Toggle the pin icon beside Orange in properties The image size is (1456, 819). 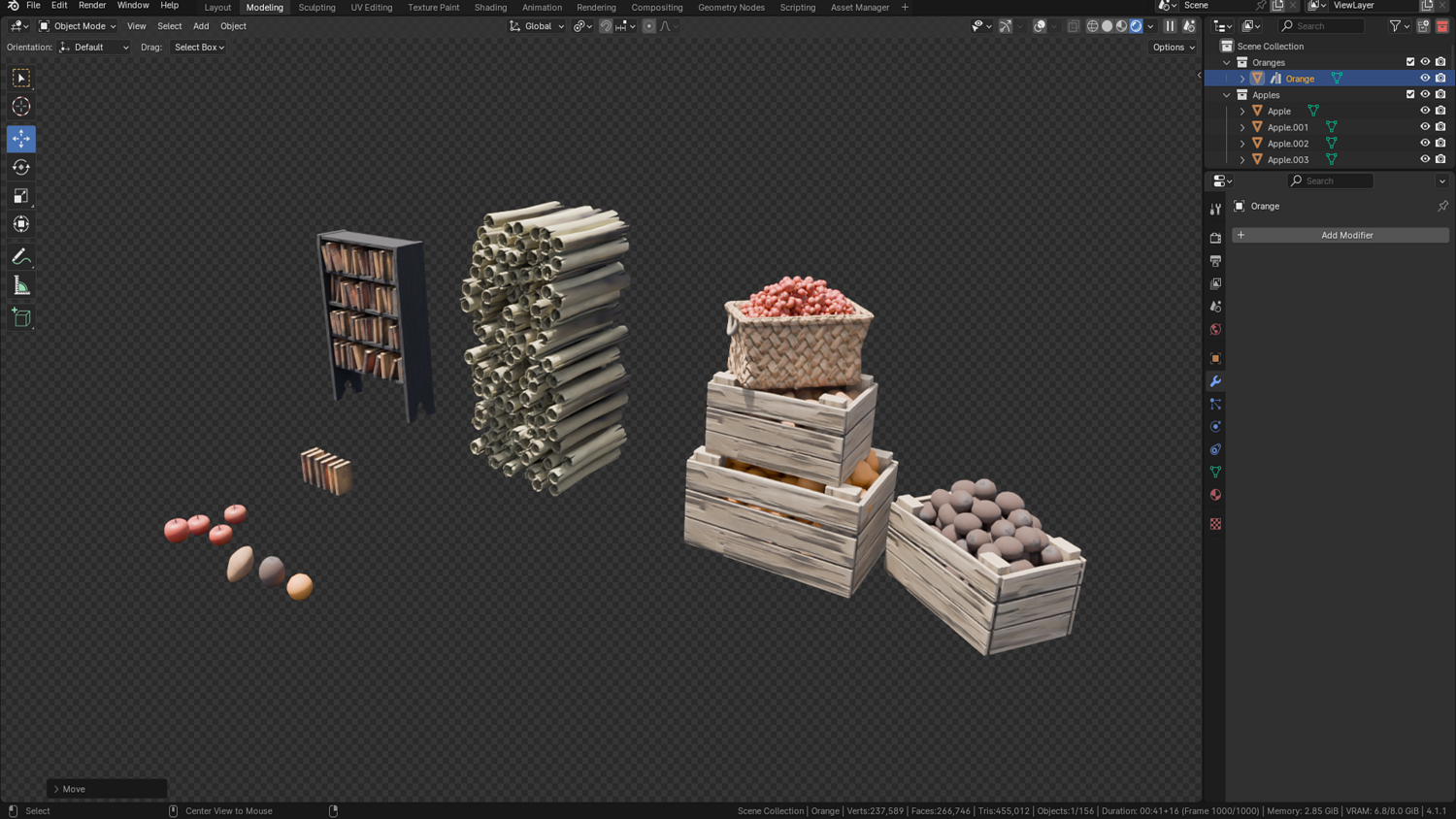(1442, 206)
